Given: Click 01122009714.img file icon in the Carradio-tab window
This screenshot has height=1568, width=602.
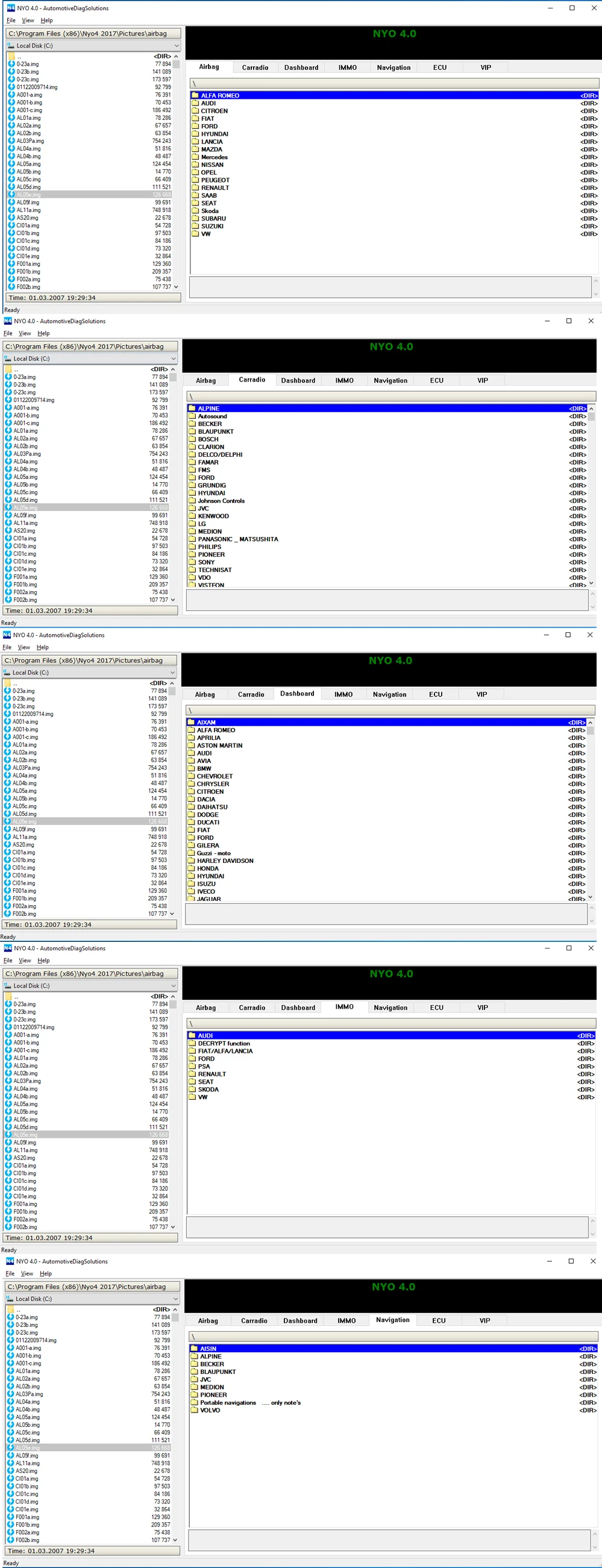Looking at the screenshot, I should (8, 400).
